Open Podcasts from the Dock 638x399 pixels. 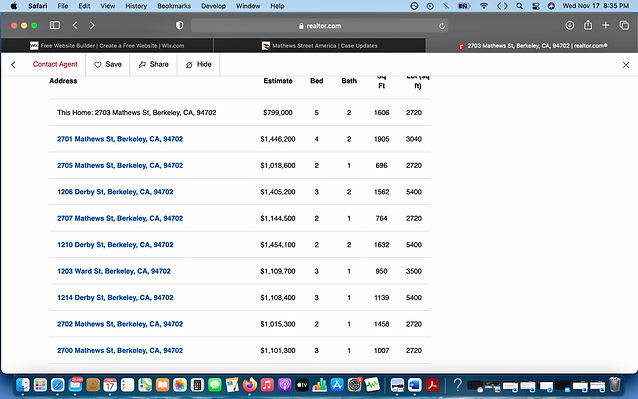(284, 385)
